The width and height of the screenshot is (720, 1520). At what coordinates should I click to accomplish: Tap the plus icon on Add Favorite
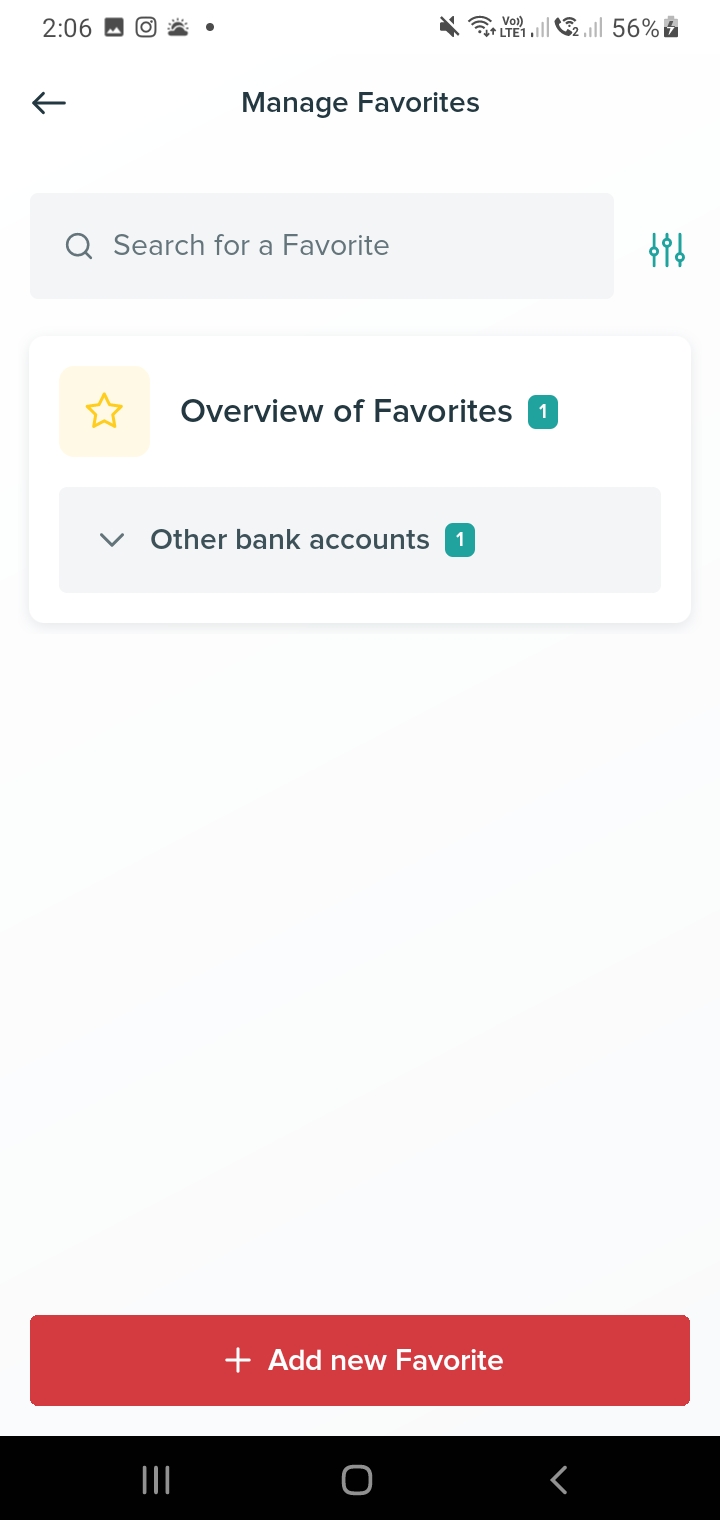click(238, 1360)
